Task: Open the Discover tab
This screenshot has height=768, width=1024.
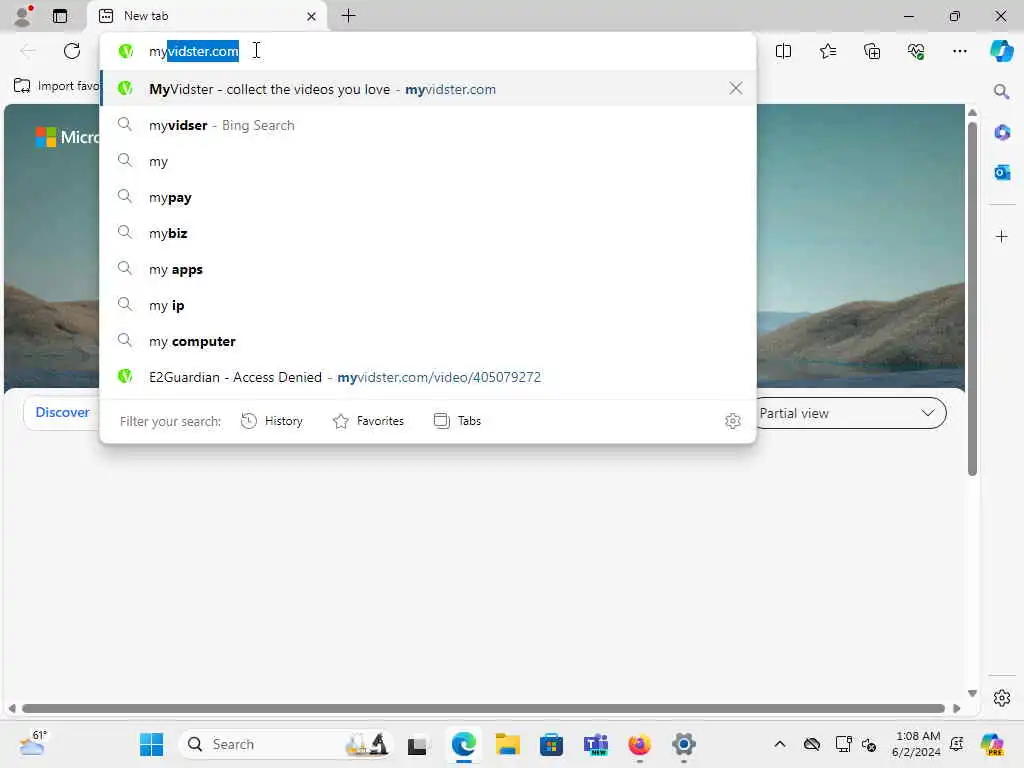Action: pos(62,413)
